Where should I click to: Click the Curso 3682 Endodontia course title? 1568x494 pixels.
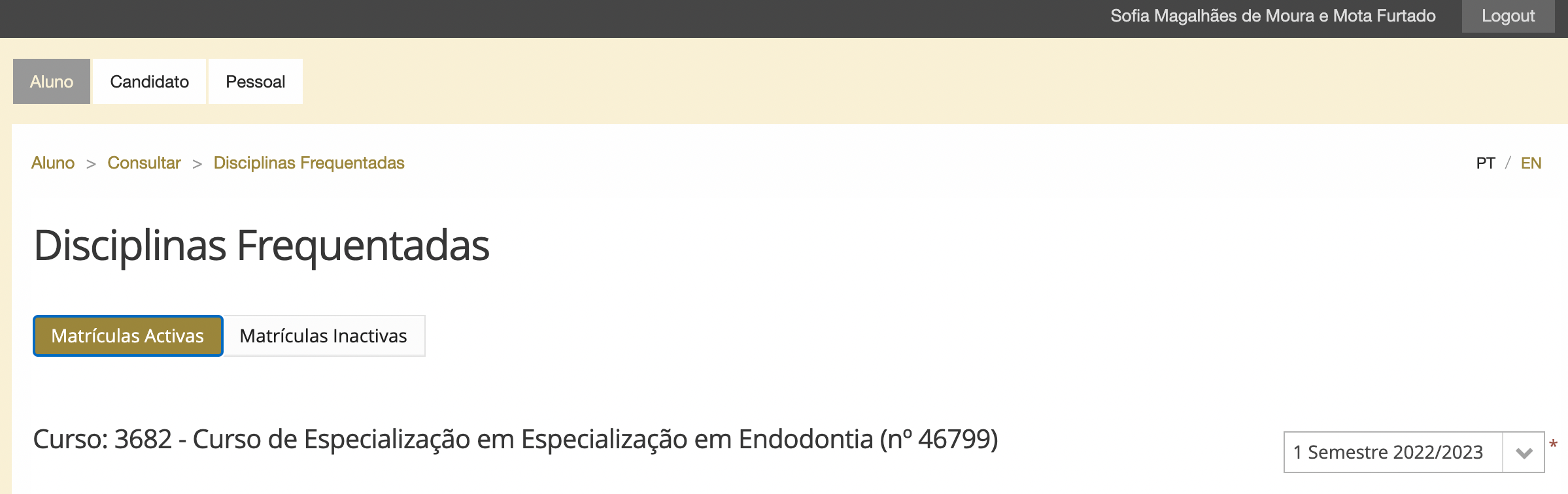click(515, 439)
